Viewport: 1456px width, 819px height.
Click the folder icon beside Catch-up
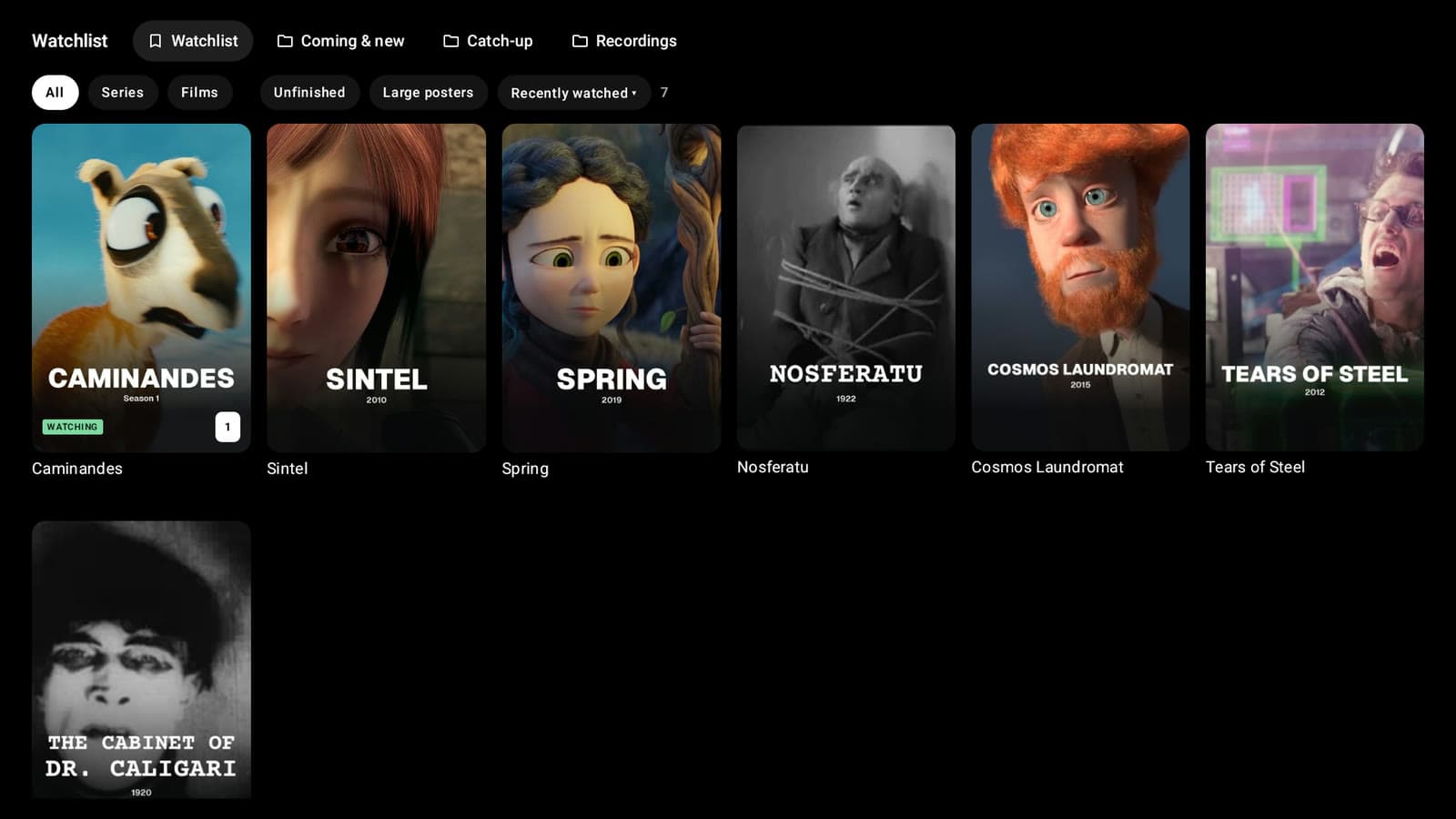(x=450, y=41)
